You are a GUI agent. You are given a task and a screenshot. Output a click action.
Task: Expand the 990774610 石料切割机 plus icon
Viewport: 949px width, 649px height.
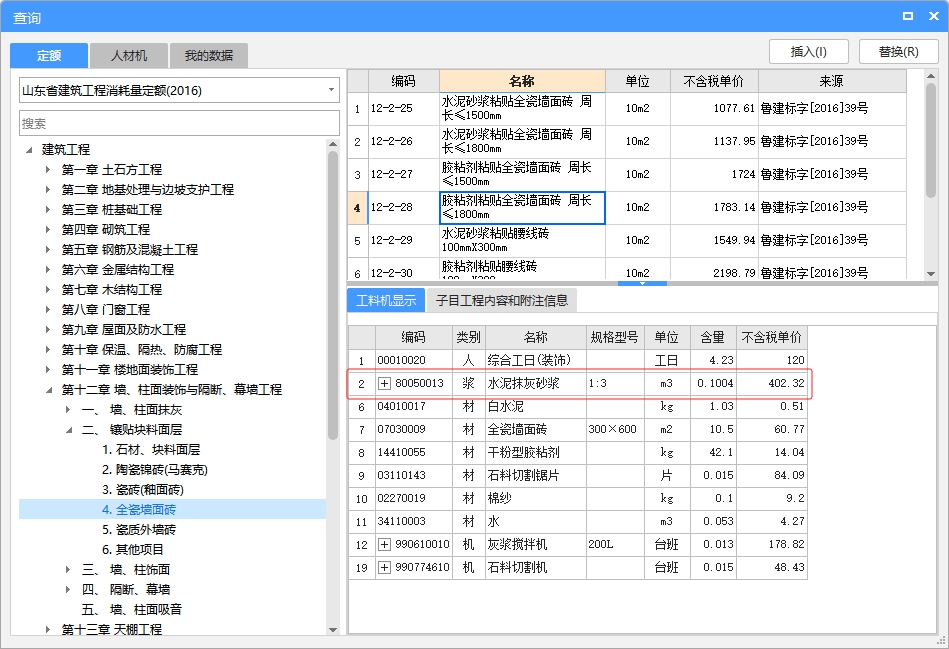[384, 567]
